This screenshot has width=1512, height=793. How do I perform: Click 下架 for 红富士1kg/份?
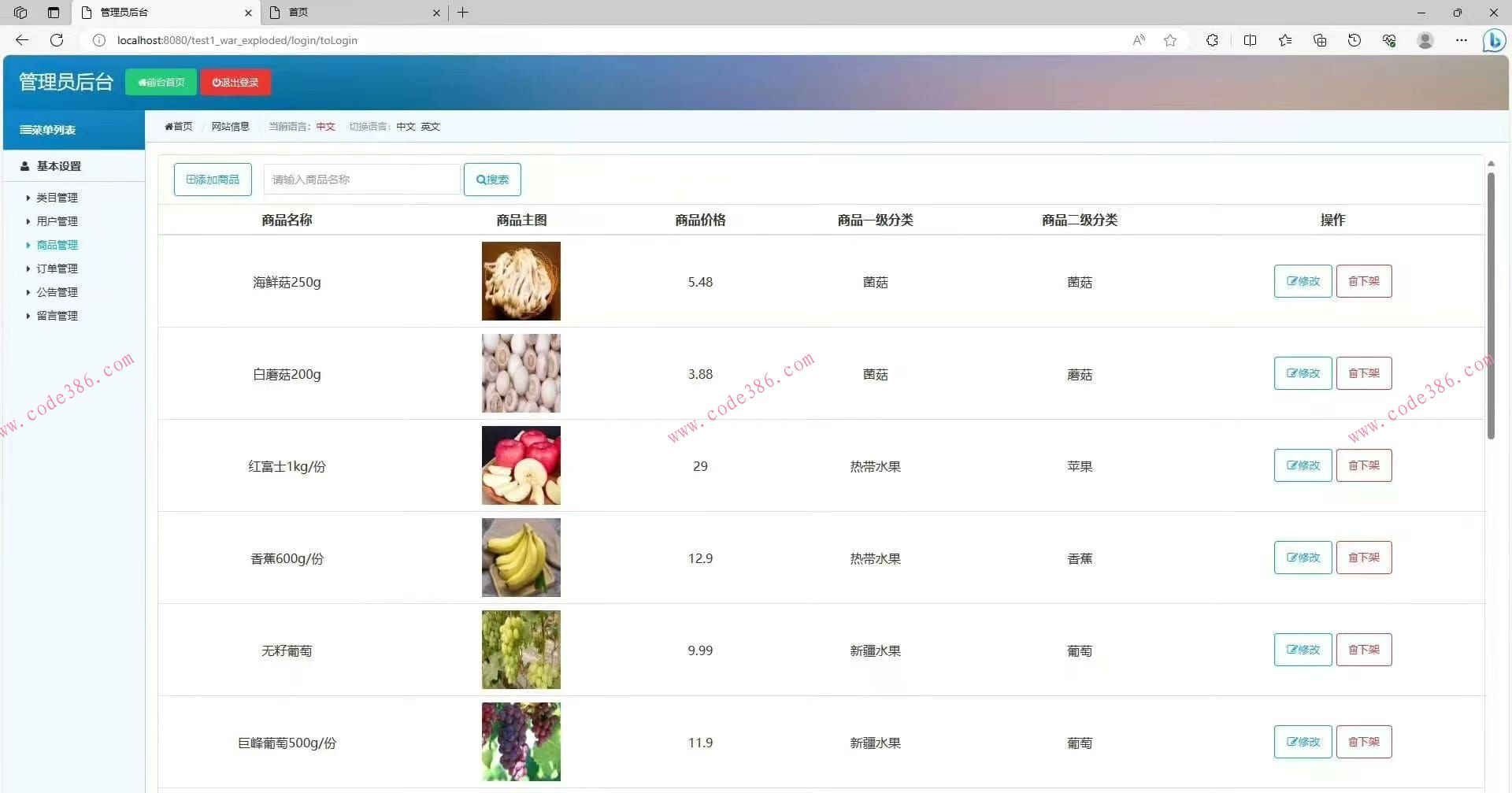pos(1363,465)
